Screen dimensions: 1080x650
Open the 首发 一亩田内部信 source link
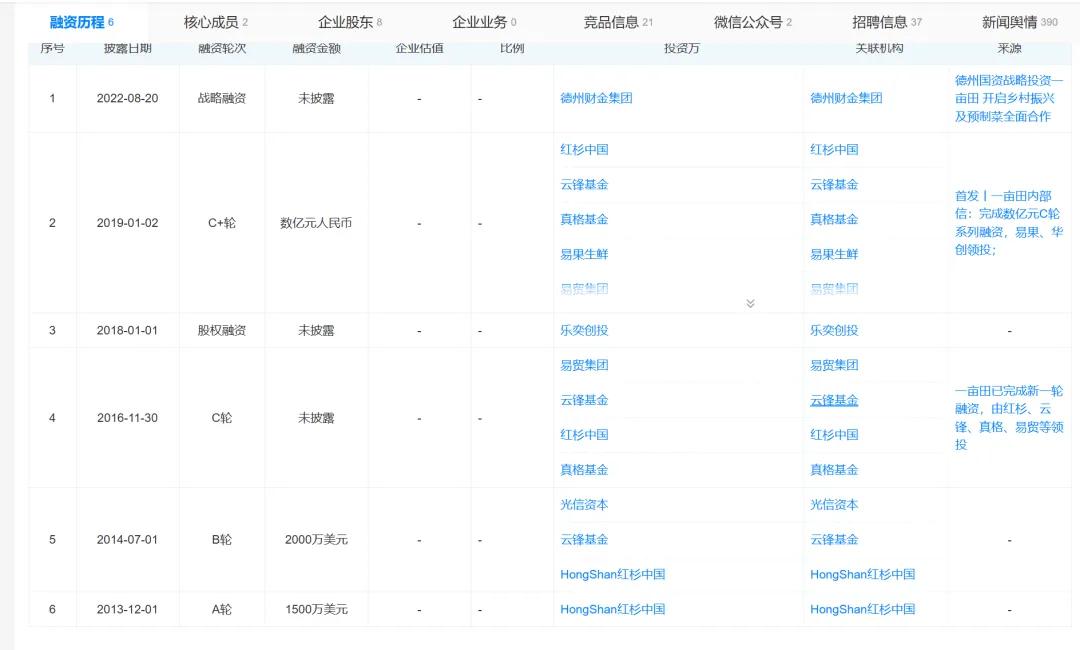tap(1008, 222)
